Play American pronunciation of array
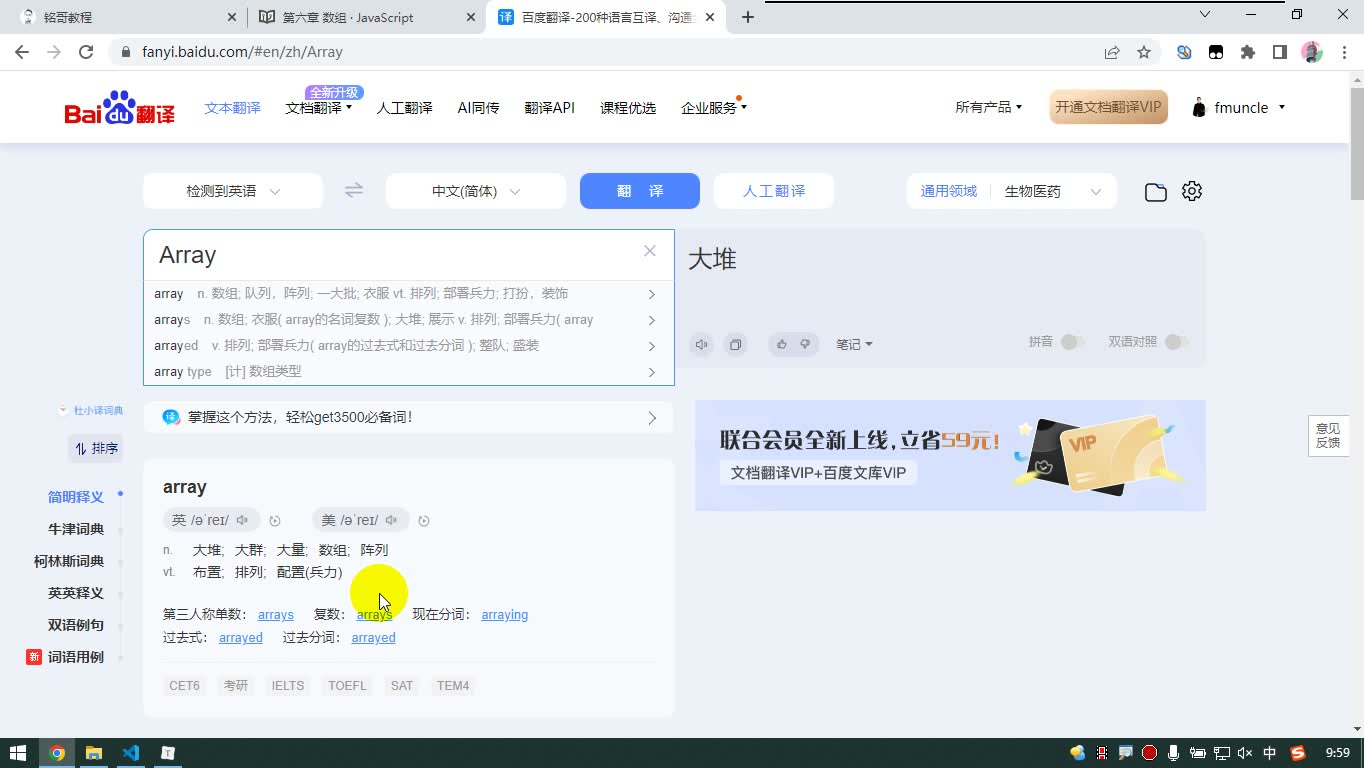 391,520
